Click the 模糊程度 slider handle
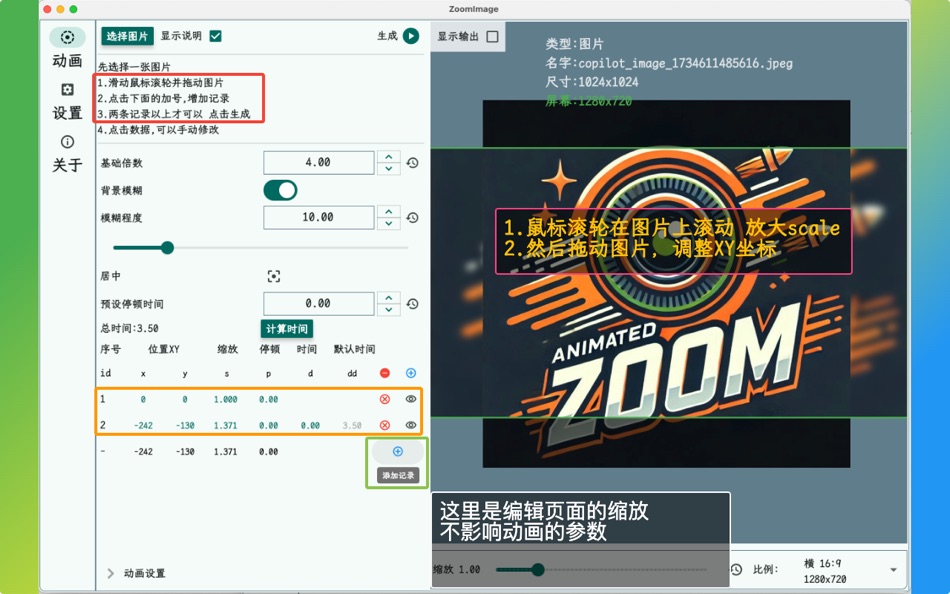 pyautogui.click(x=167, y=248)
